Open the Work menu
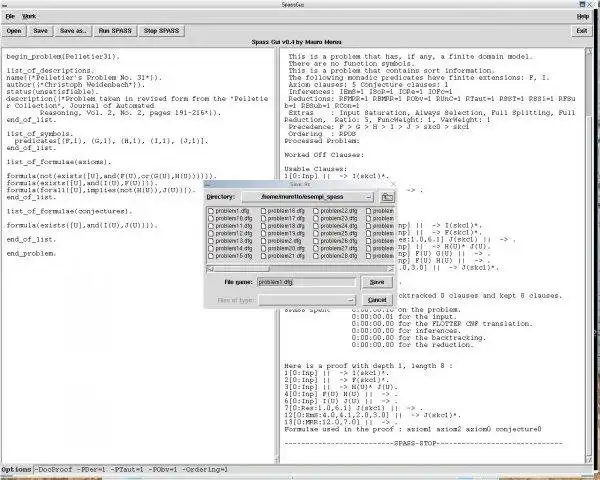Viewport: 600px width, 480px height. click(x=29, y=16)
